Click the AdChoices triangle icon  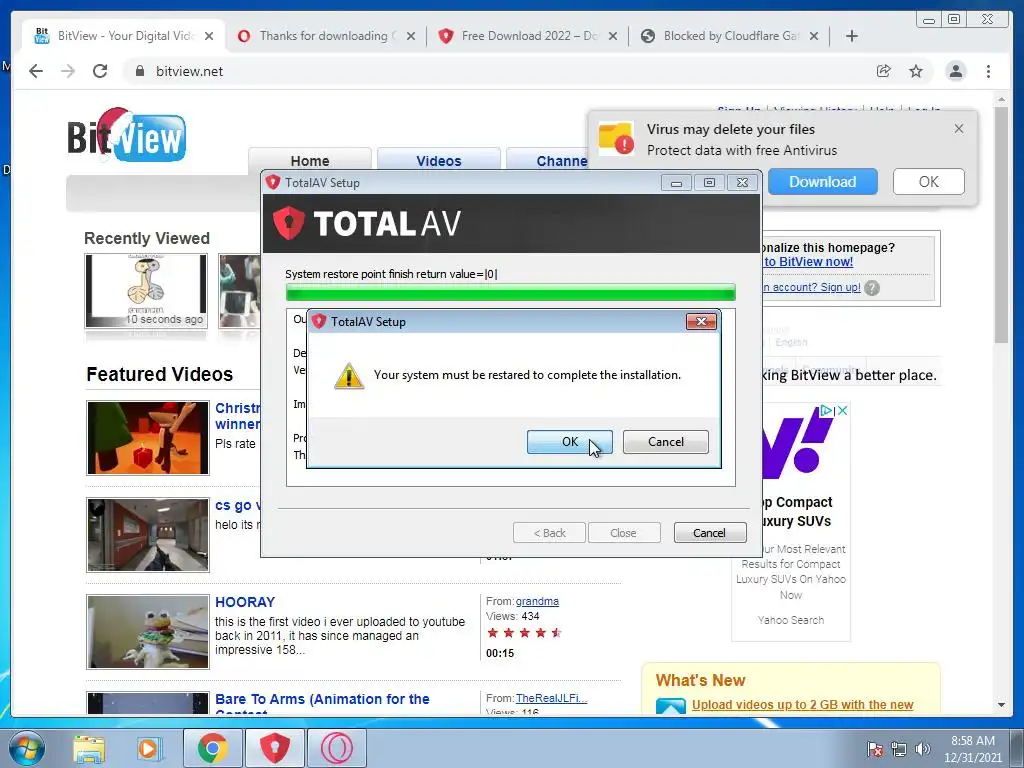click(x=827, y=411)
